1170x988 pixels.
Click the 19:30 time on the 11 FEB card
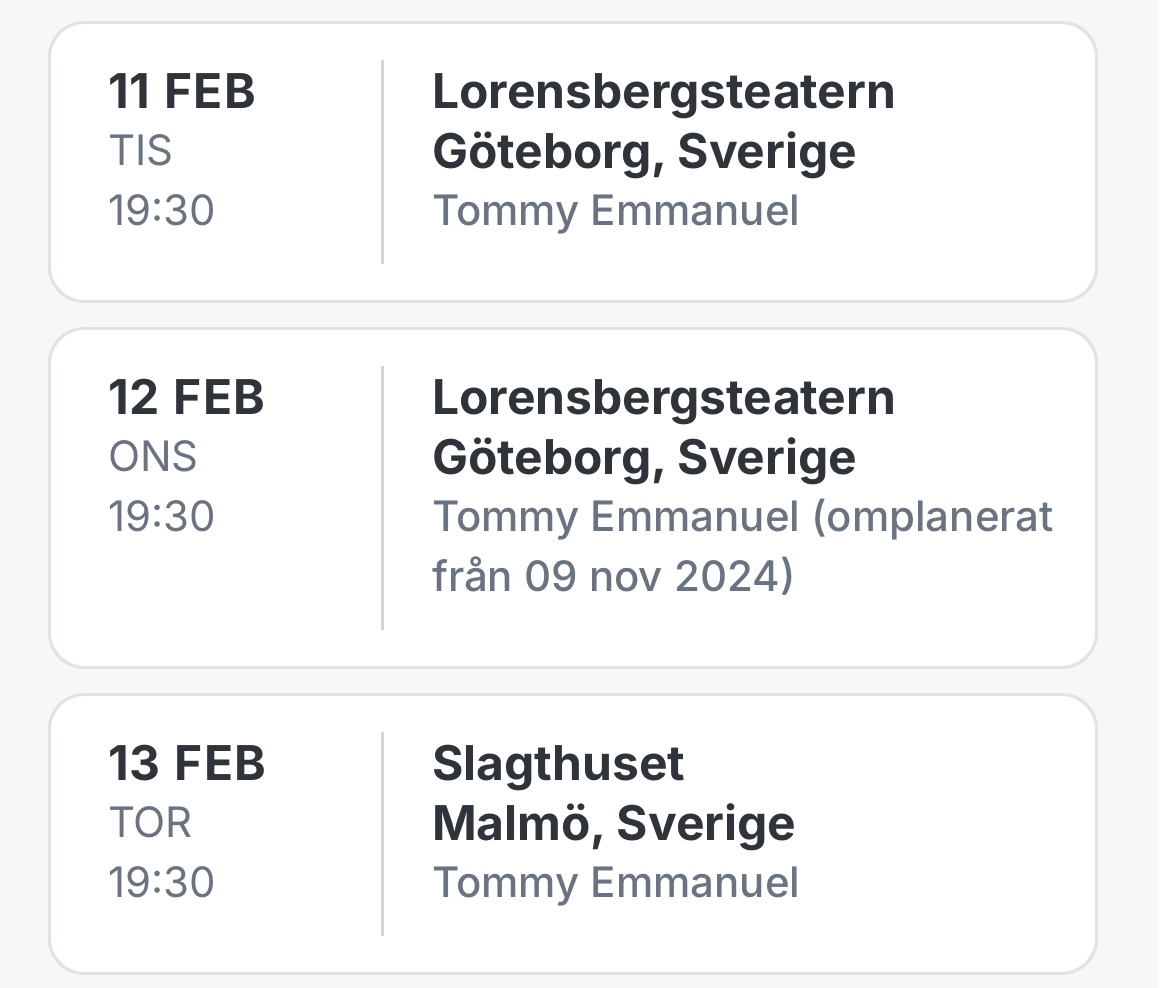point(161,211)
